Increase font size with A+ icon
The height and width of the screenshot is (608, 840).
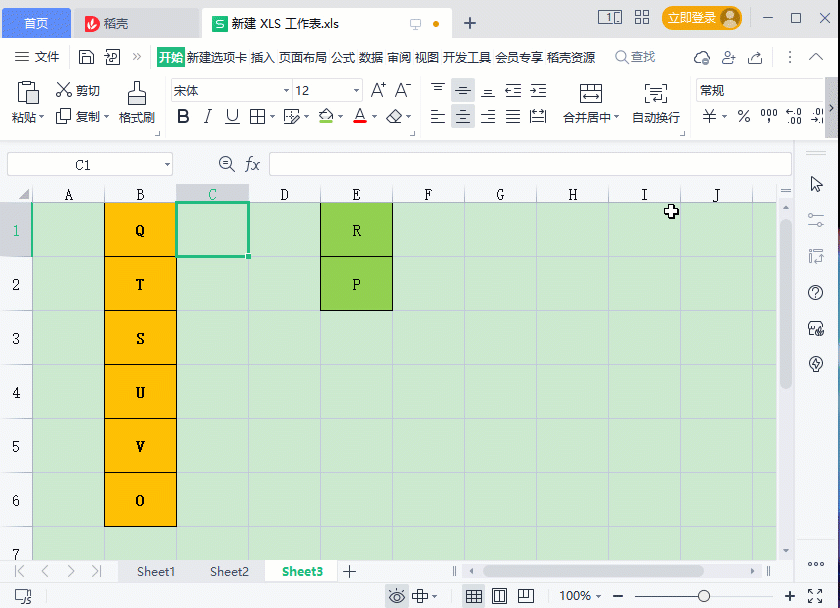(378, 90)
